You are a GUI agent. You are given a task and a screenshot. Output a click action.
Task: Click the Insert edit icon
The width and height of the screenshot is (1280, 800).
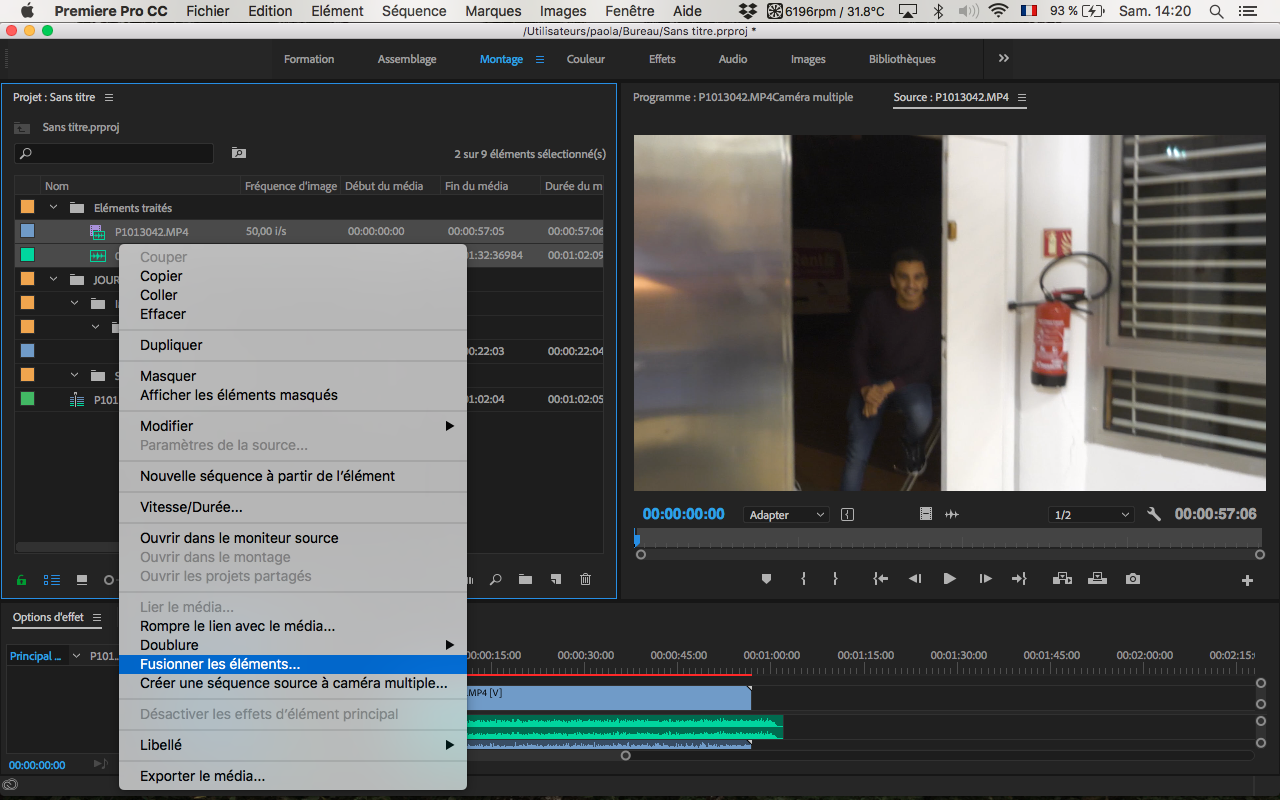pos(1062,579)
